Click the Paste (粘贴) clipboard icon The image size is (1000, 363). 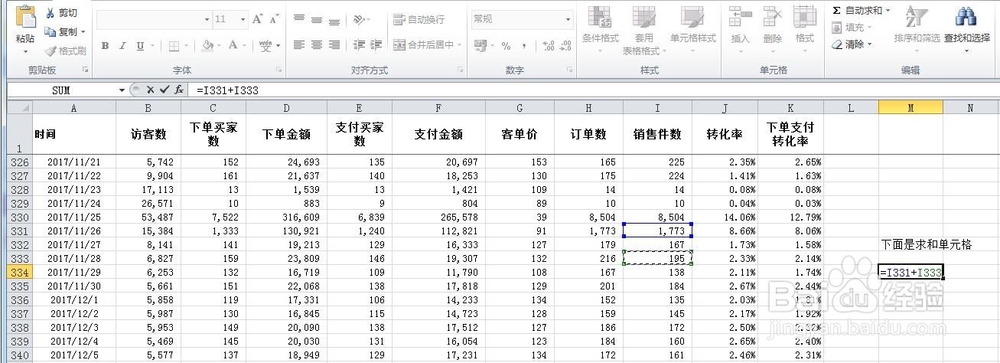pyautogui.click(x=26, y=17)
